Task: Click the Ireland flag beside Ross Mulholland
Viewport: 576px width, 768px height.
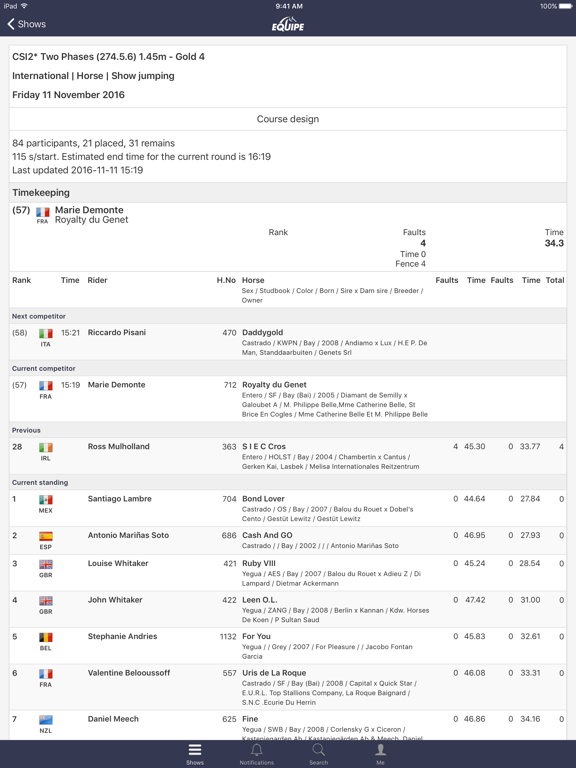Action: coord(46,448)
